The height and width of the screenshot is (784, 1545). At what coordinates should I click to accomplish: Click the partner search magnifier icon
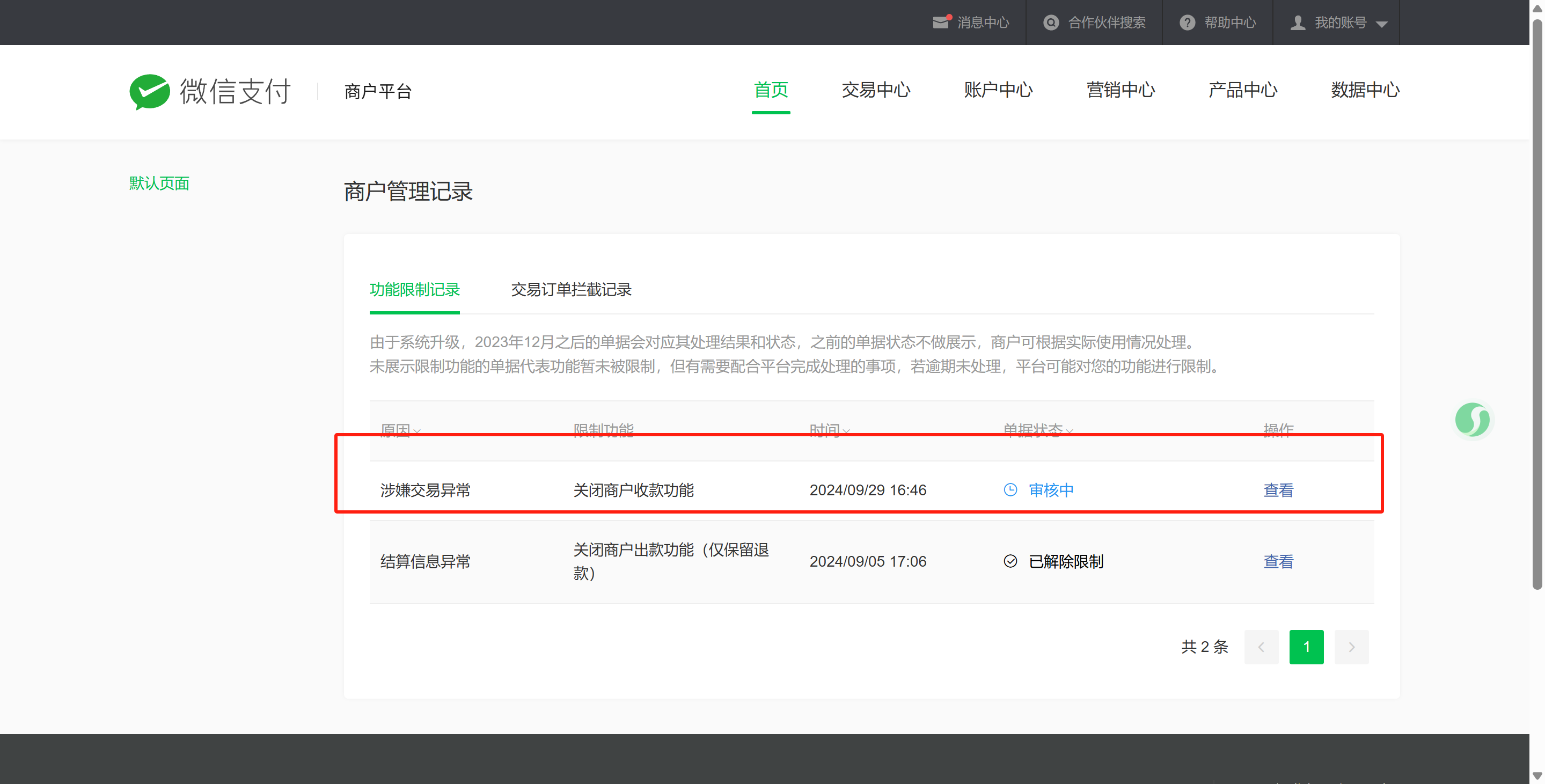(1051, 23)
